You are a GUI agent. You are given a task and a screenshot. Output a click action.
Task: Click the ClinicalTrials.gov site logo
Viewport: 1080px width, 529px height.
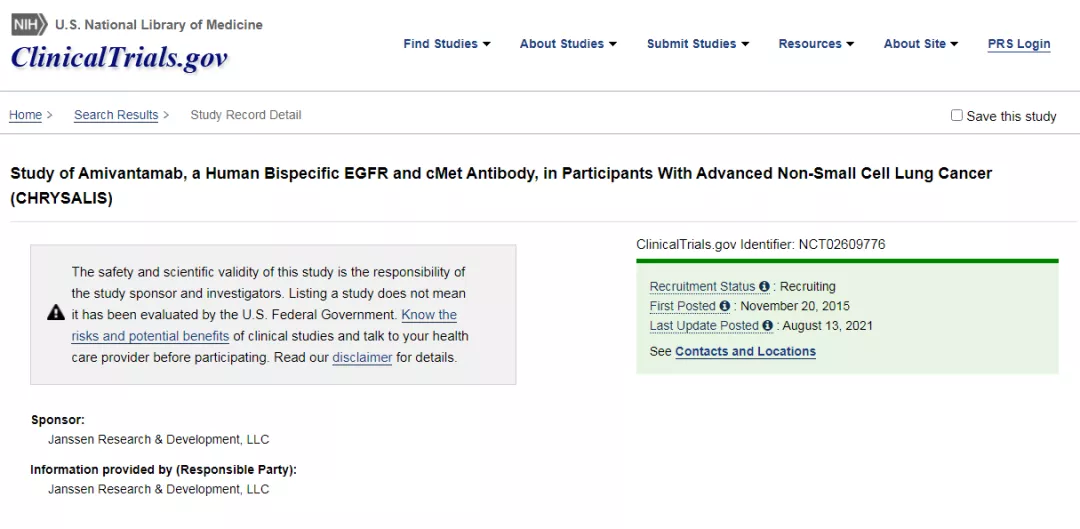click(x=119, y=56)
